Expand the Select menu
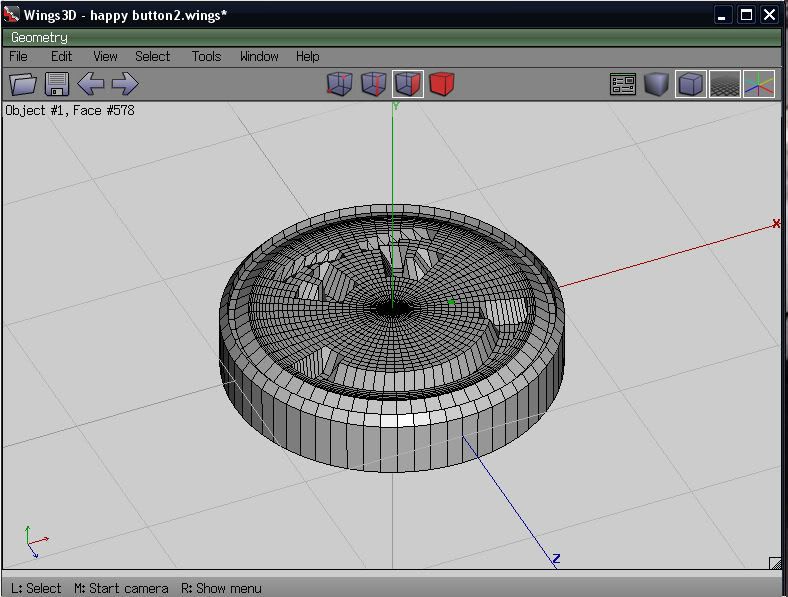788x597 pixels. 153,57
